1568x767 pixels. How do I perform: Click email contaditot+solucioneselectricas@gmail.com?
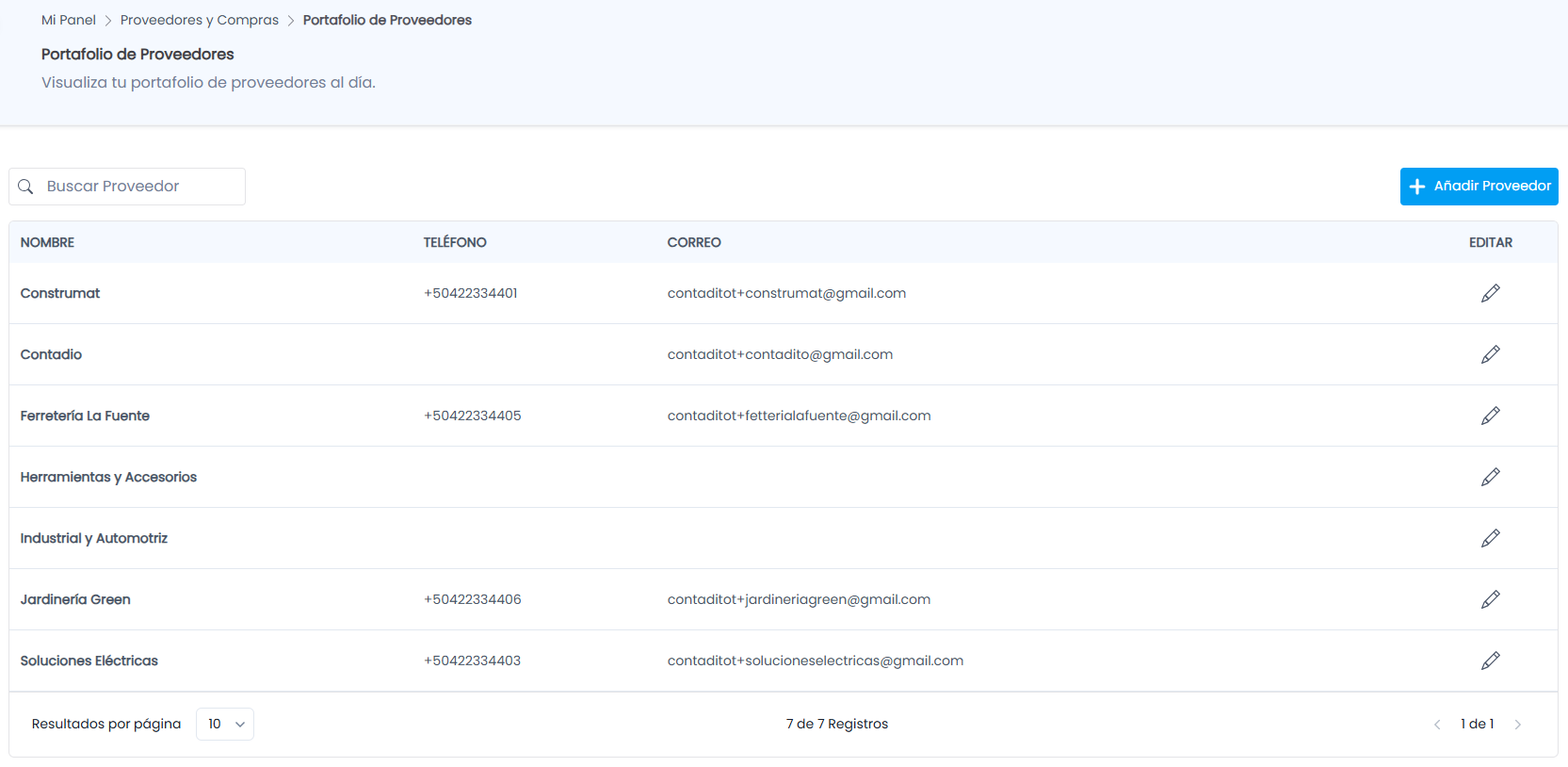[816, 661]
